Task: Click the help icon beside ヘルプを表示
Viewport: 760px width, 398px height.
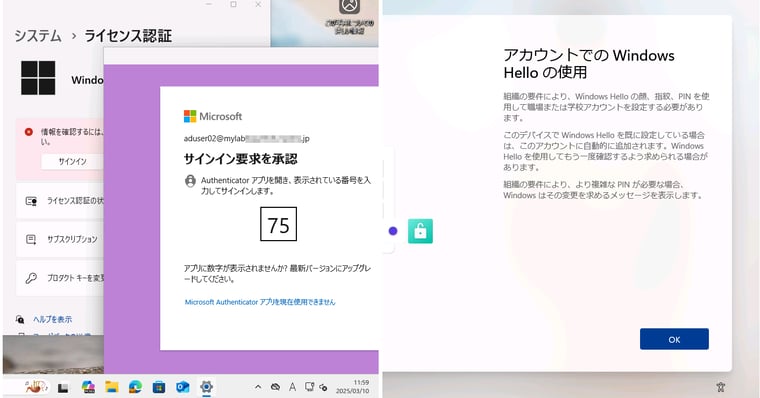Action: pos(20,319)
